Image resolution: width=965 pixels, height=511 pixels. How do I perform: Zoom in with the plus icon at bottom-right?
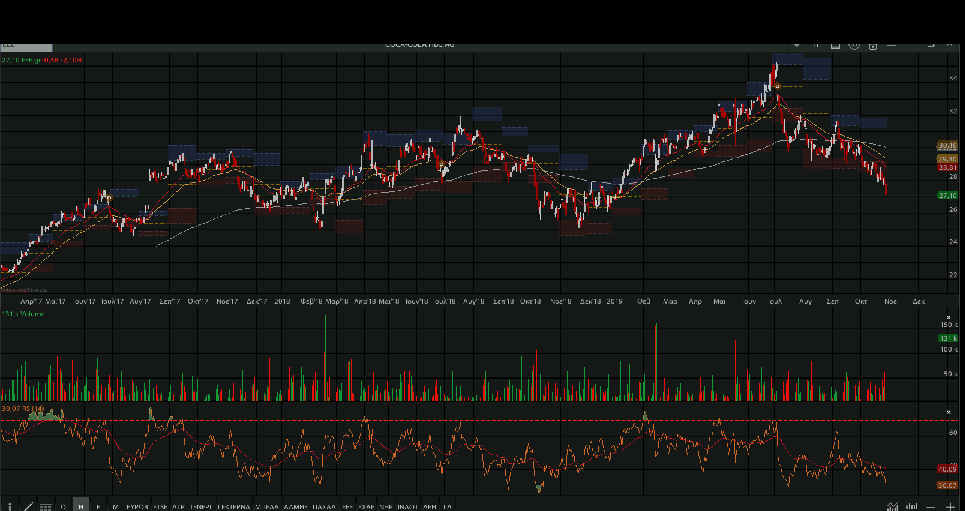(x=949, y=507)
